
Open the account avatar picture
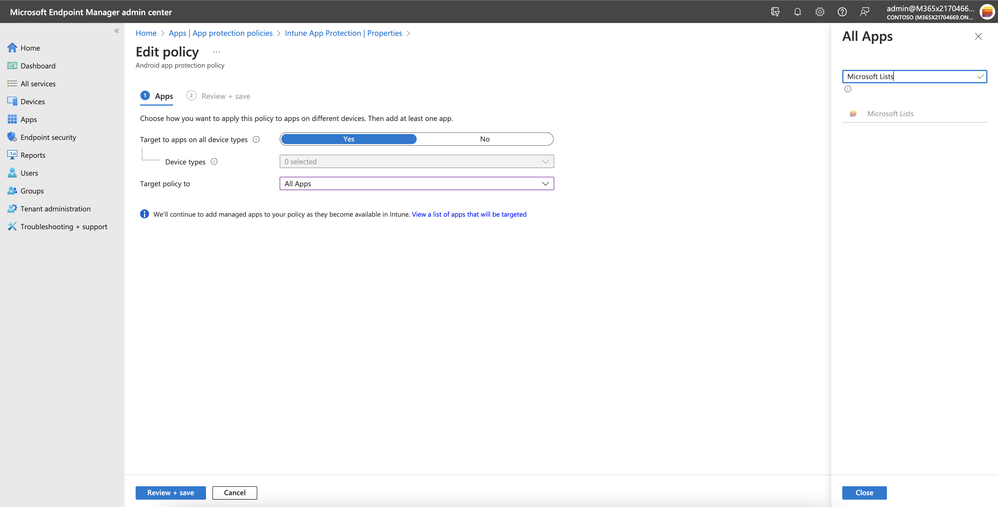(x=987, y=11)
